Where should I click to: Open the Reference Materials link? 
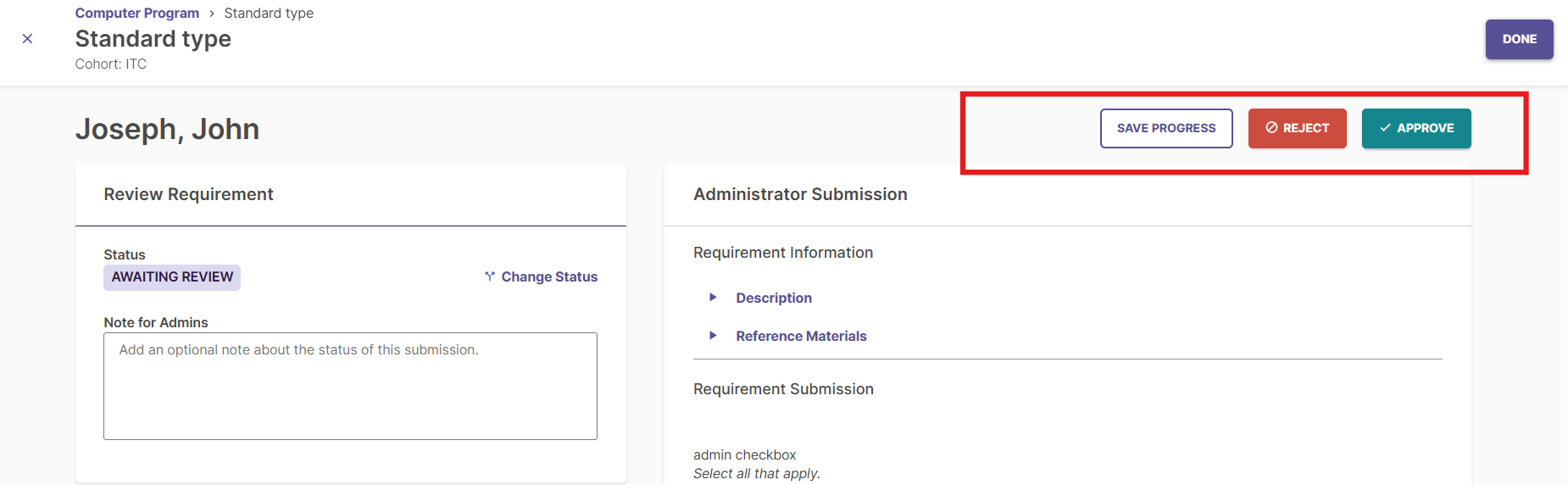(801, 336)
